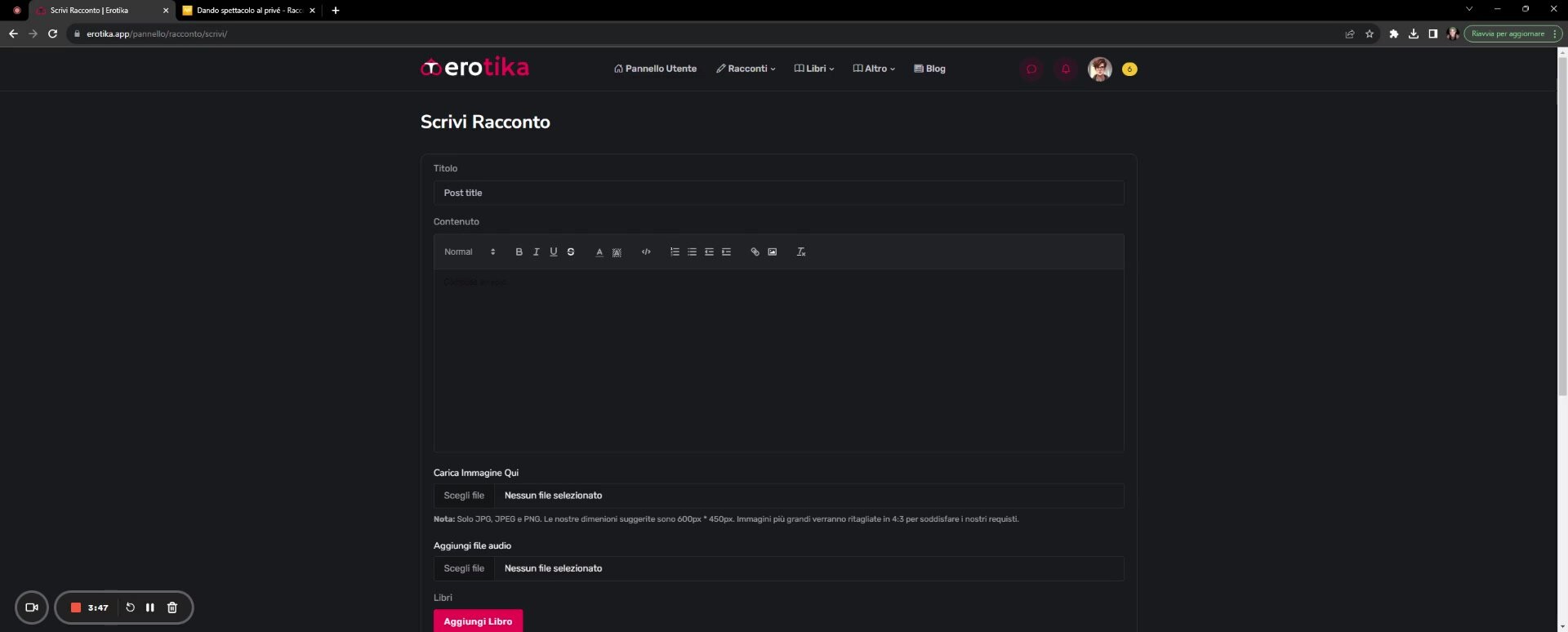Open Pannello Utente from navigation

click(x=655, y=69)
